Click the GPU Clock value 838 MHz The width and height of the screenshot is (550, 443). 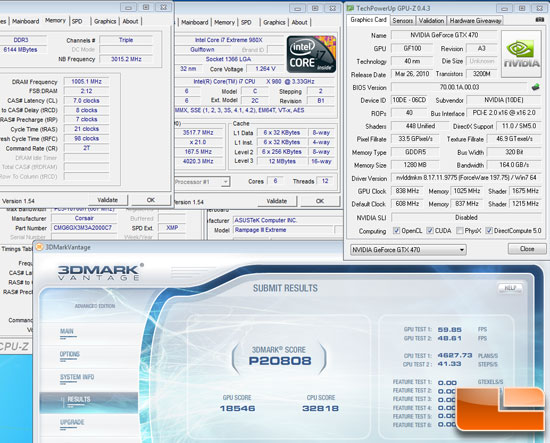pos(407,191)
